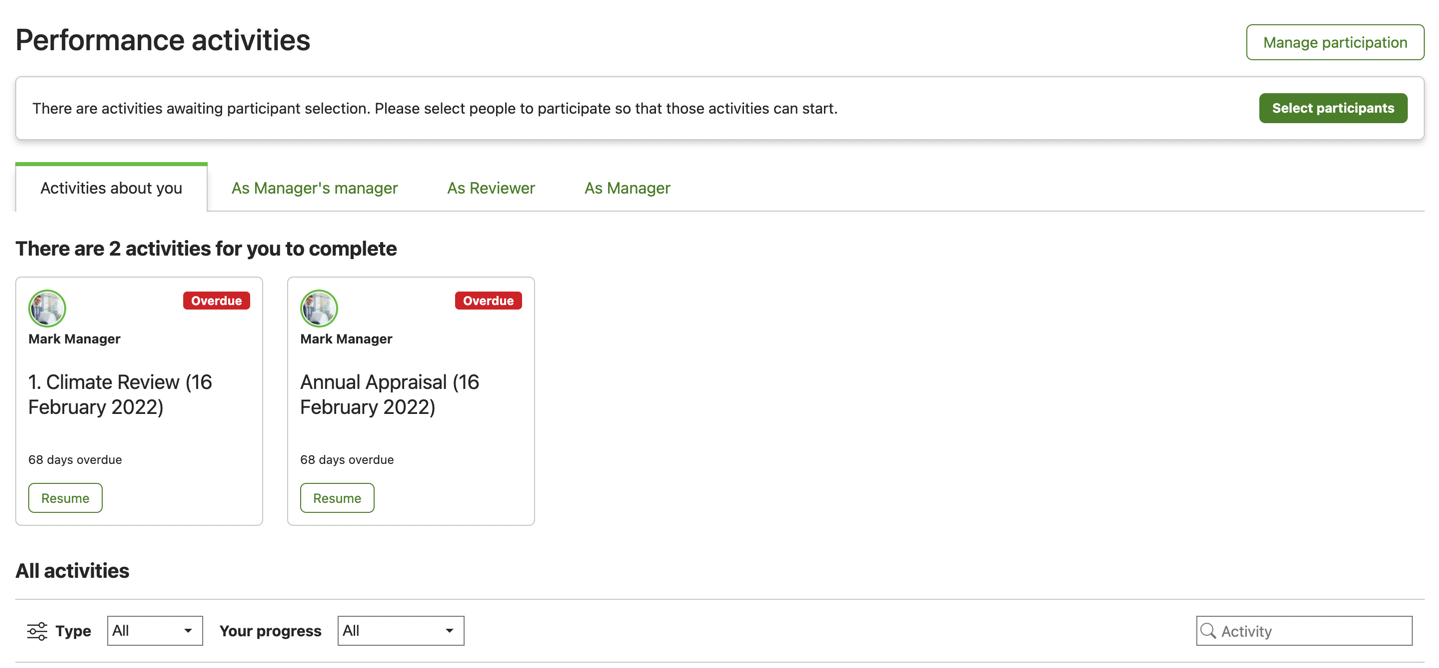Select the As Manager tab

point(627,188)
